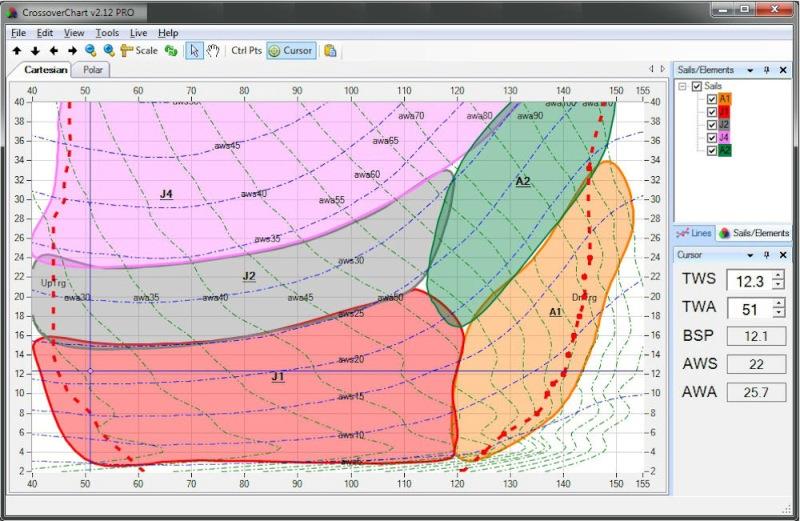
Task: Open the View menu
Action: [74, 33]
